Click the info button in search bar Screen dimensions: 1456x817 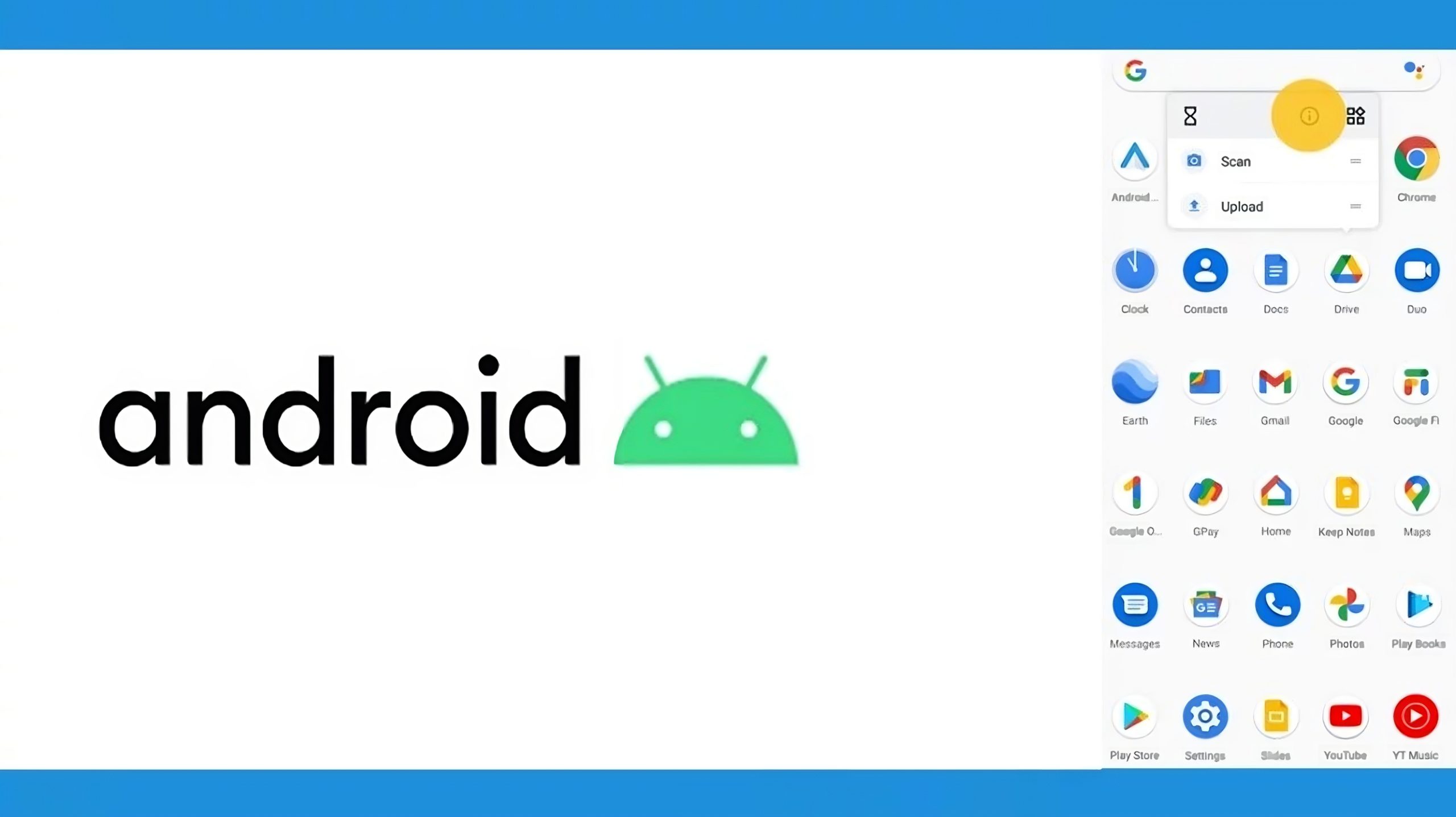1308,116
